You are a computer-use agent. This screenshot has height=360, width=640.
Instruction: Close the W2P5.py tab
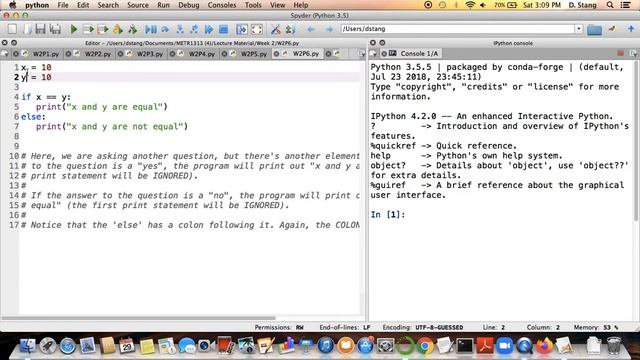pyautogui.click(x=224, y=53)
